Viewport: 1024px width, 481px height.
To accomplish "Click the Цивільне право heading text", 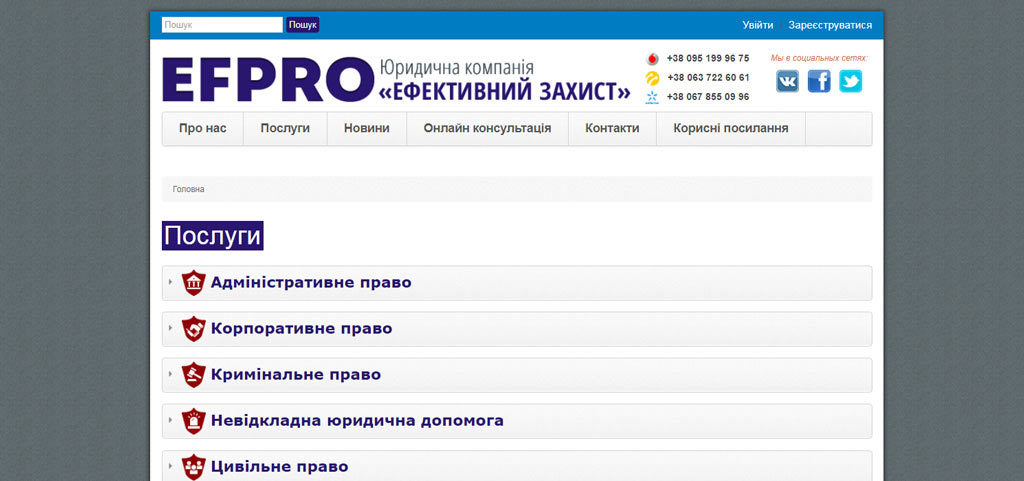I will pos(280,467).
